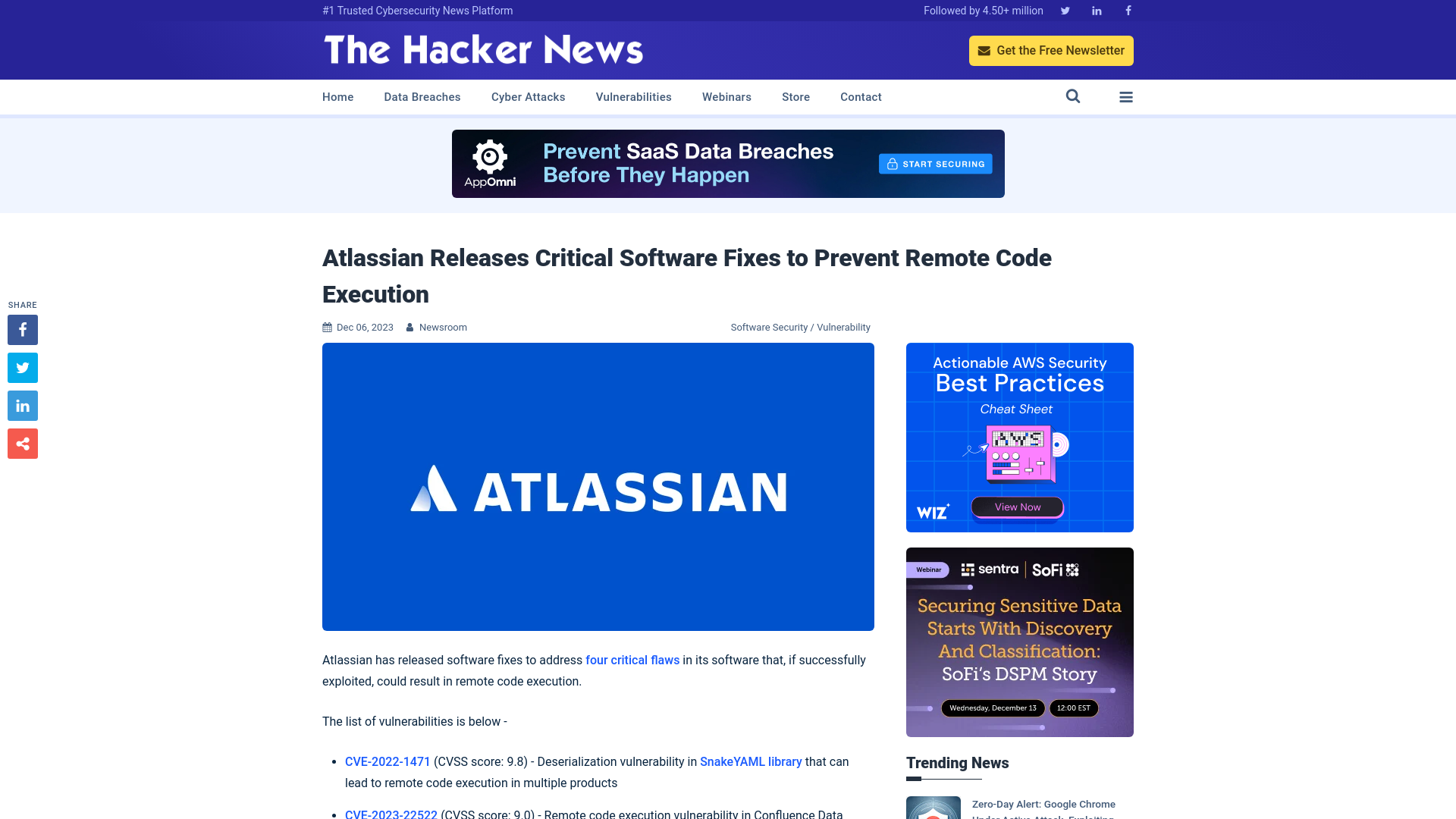Click the Twitter share icon
This screenshot has width=1456, height=819.
(22, 368)
